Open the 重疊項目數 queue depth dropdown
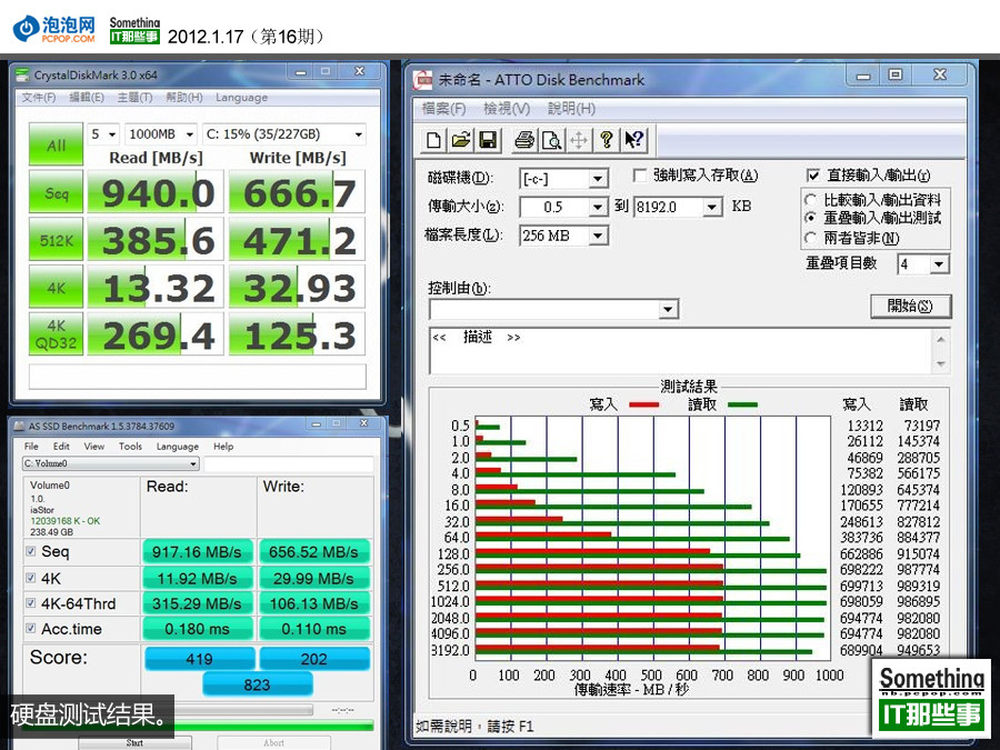This screenshot has height=750, width=1000. (x=939, y=264)
